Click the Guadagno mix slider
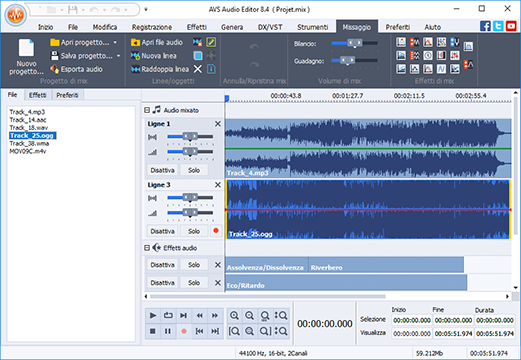 355,60
